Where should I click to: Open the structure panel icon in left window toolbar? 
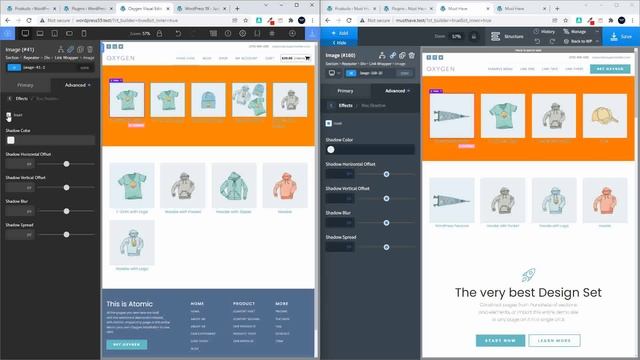coord(213,33)
